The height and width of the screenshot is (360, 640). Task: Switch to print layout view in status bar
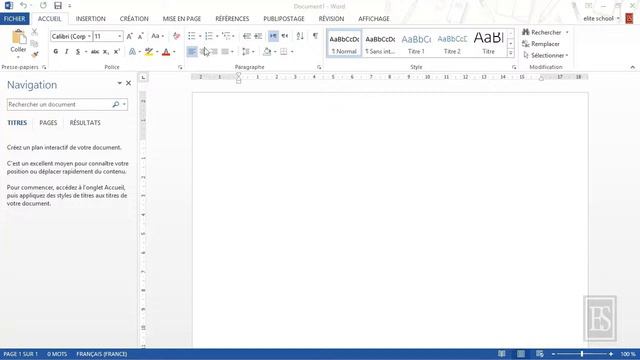point(521,354)
